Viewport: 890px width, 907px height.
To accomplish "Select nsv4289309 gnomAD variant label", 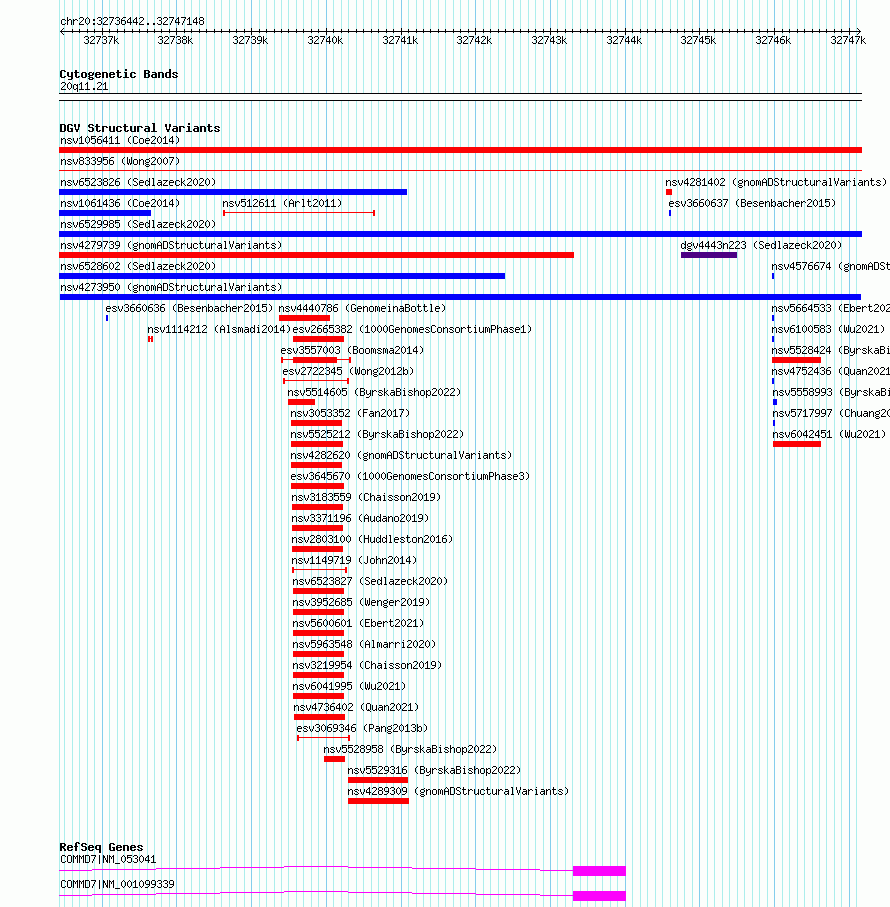I will [458, 791].
